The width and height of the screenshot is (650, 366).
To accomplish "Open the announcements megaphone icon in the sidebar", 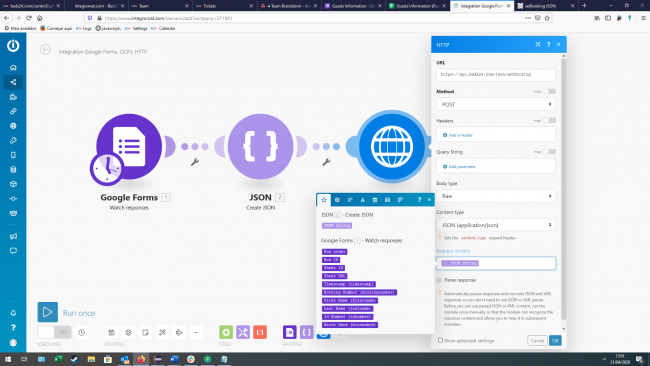I will (x=13, y=236).
